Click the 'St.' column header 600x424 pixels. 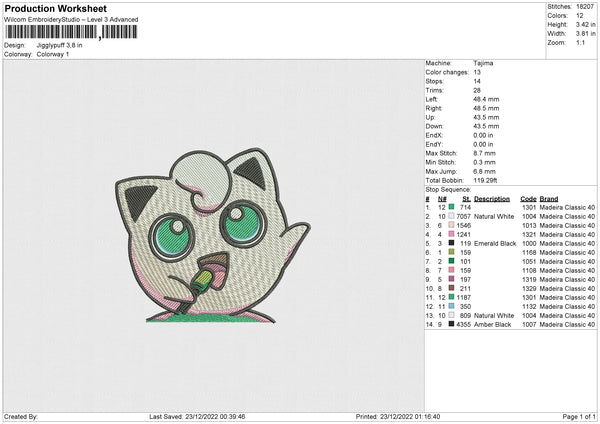[x=466, y=199]
